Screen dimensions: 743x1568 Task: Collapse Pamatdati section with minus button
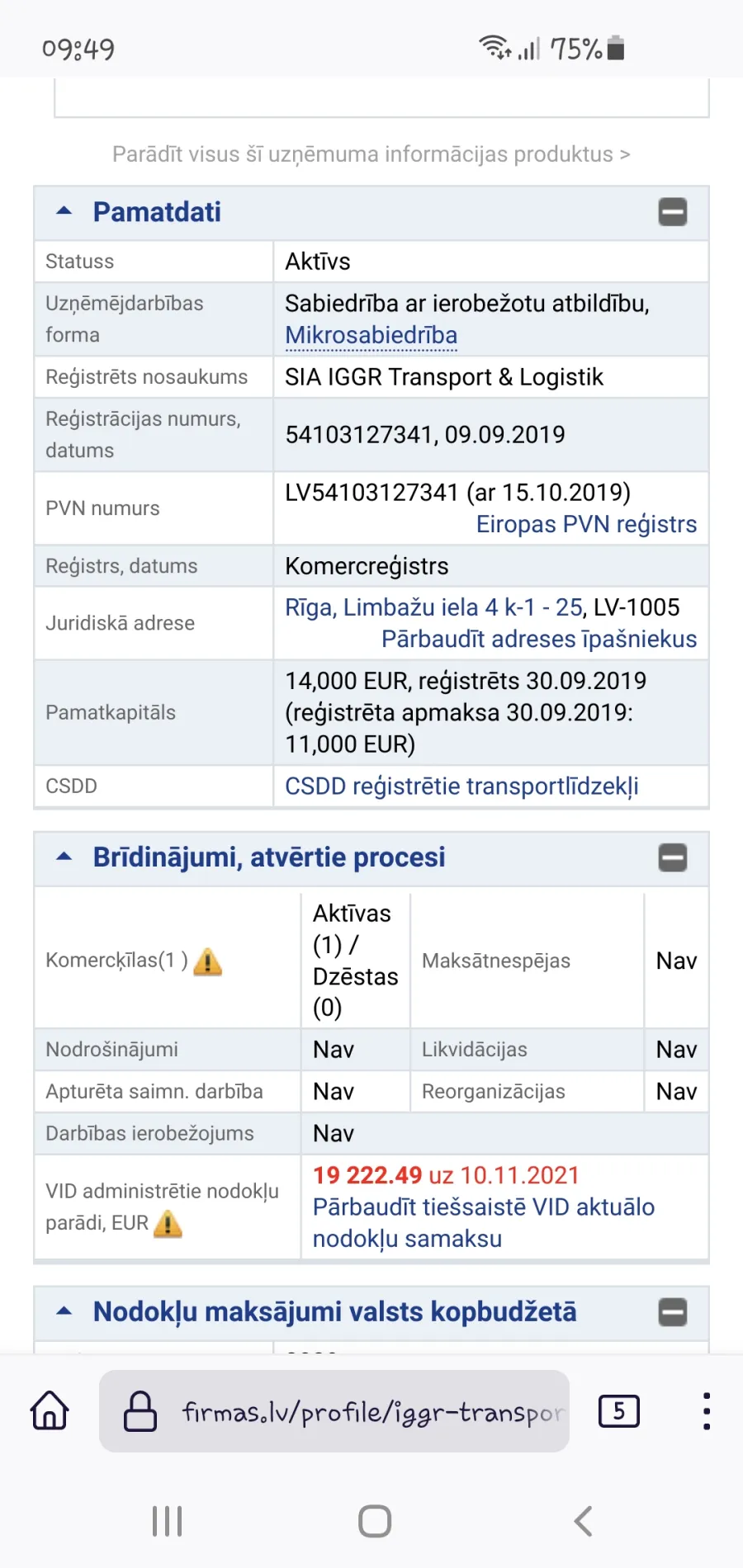pyautogui.click(x=673, y=212)
